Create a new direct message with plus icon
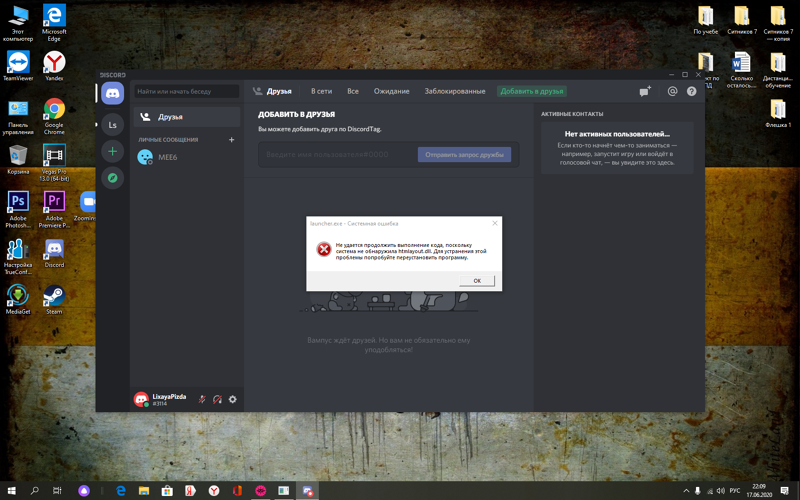The height and width of the screenshot is (500, 800). (x=231, y=140)
